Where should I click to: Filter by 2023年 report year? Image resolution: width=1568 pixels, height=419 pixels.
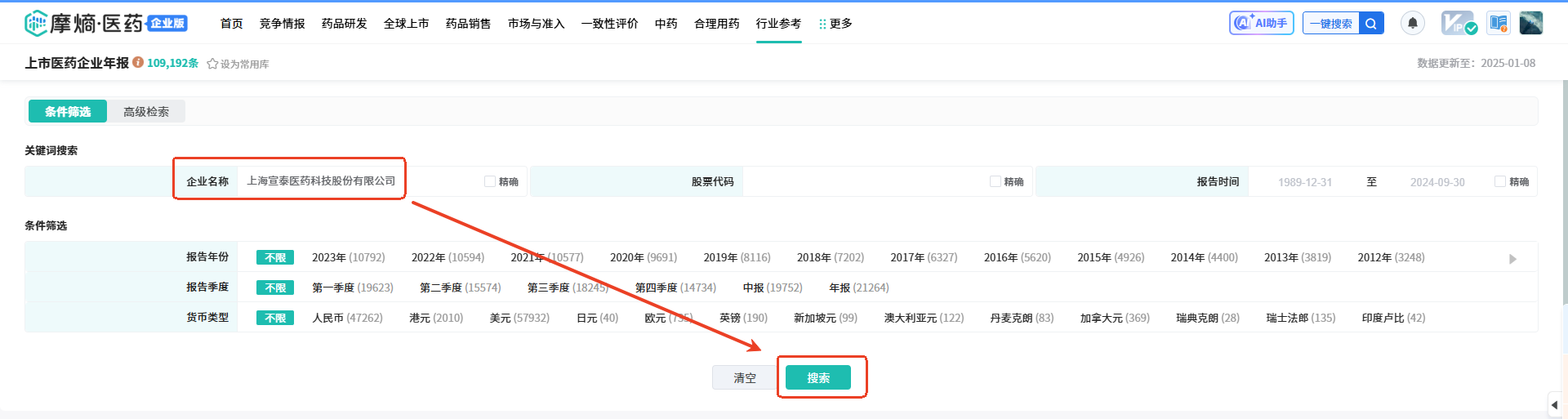(x=349, y=257)
